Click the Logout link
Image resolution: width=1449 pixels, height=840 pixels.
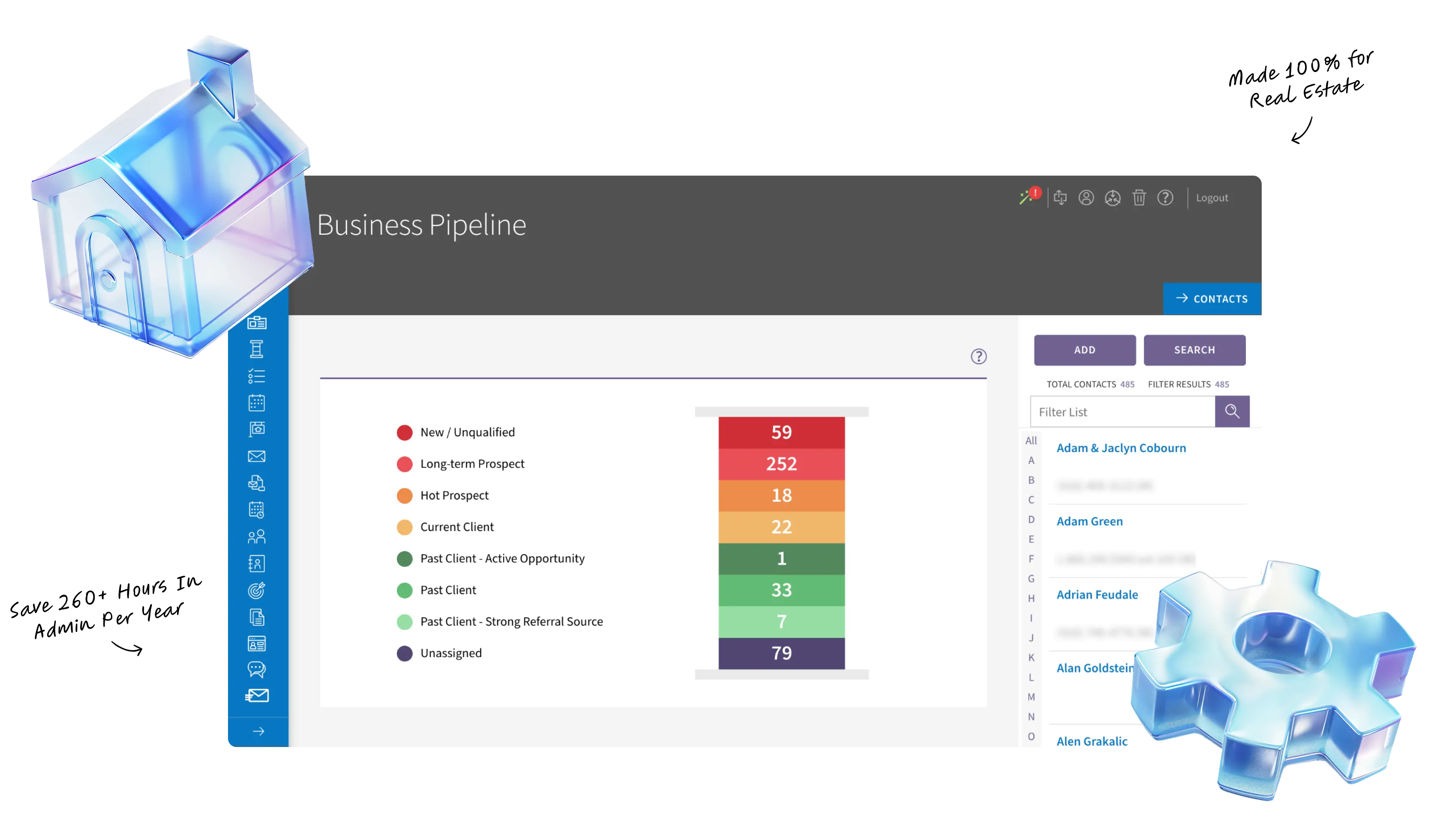(x=1212, y=197)
